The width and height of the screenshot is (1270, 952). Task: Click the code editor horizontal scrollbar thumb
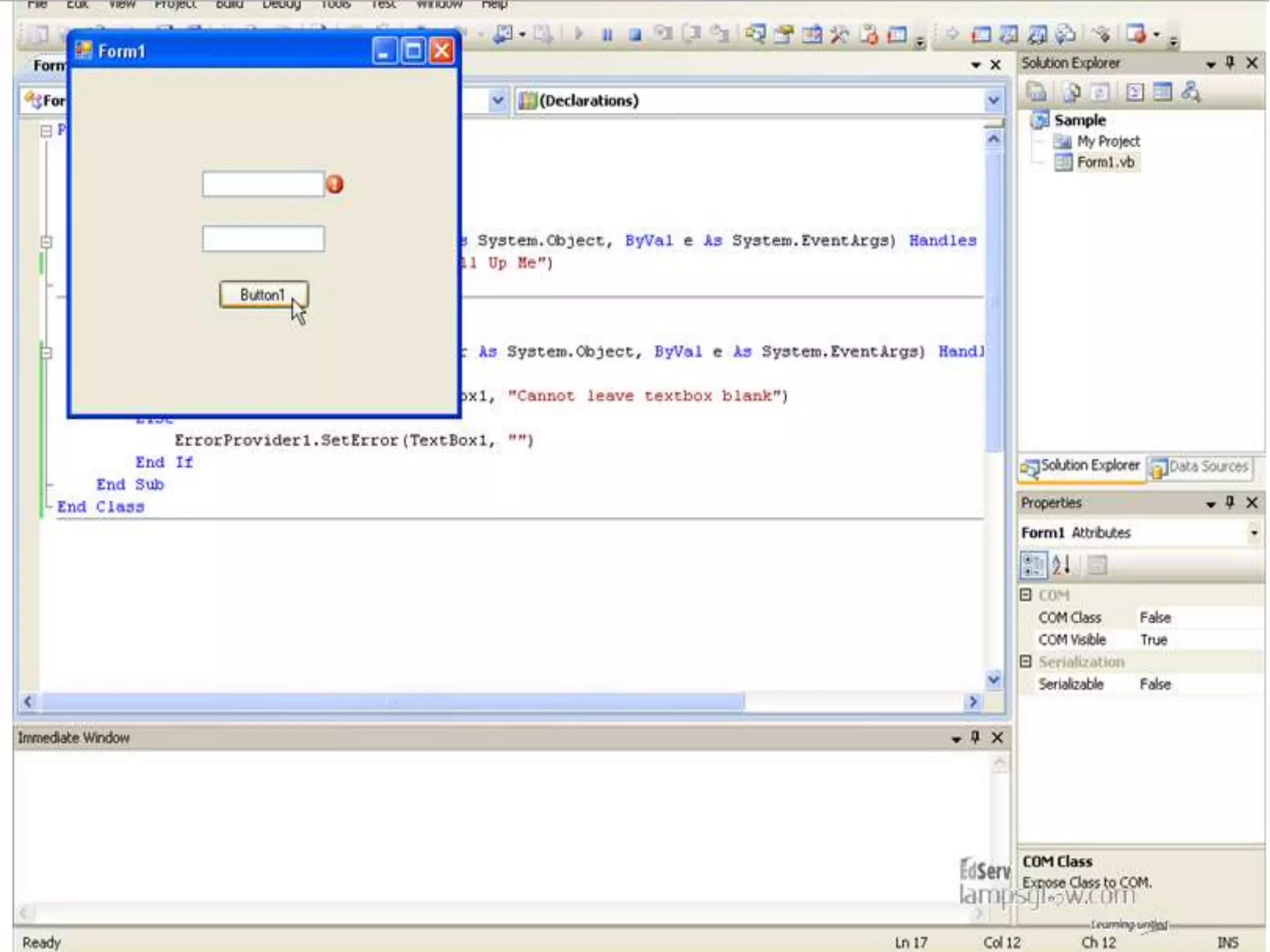coord(392,702)
